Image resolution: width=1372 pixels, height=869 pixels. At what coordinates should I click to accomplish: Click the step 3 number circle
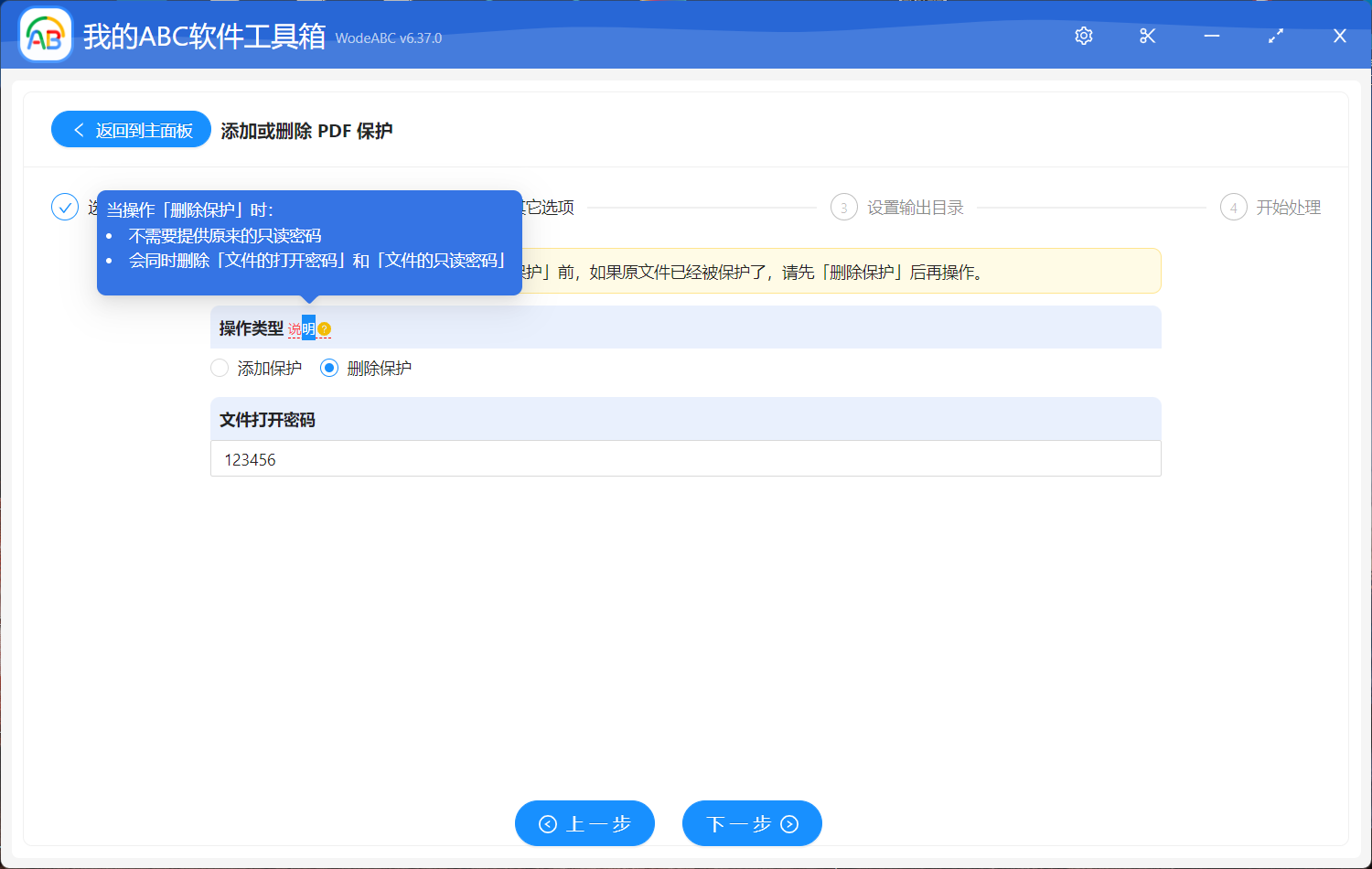click(843, 208)
